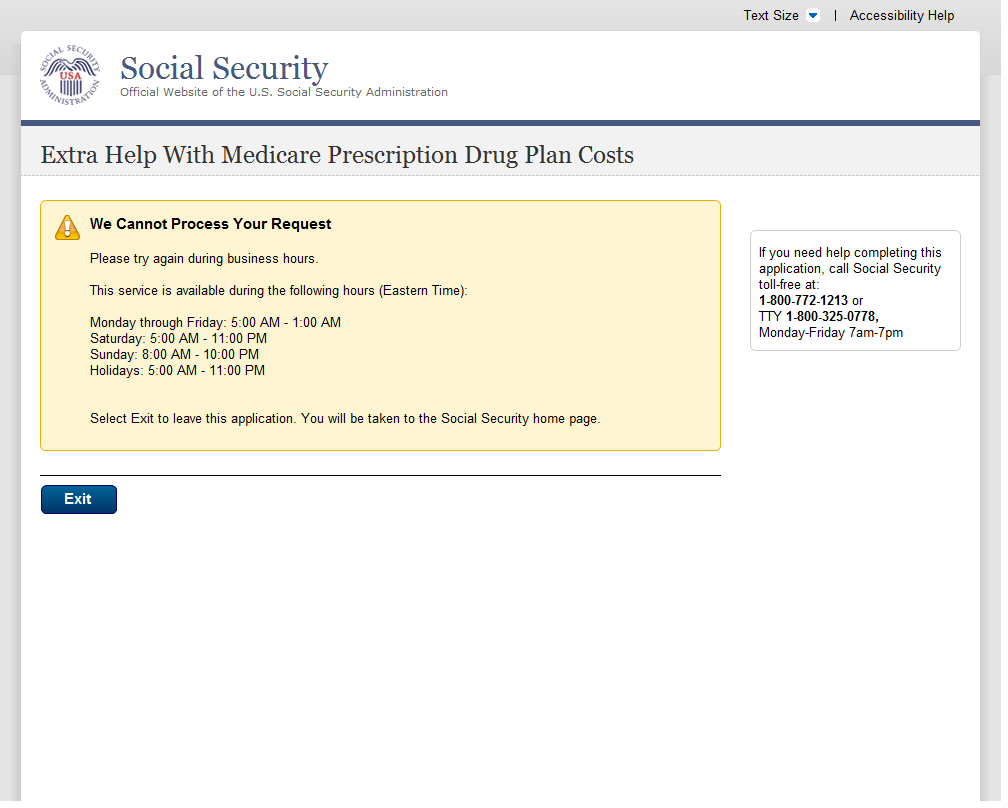Click the Social Security Administration seal logo

(70, 75)
